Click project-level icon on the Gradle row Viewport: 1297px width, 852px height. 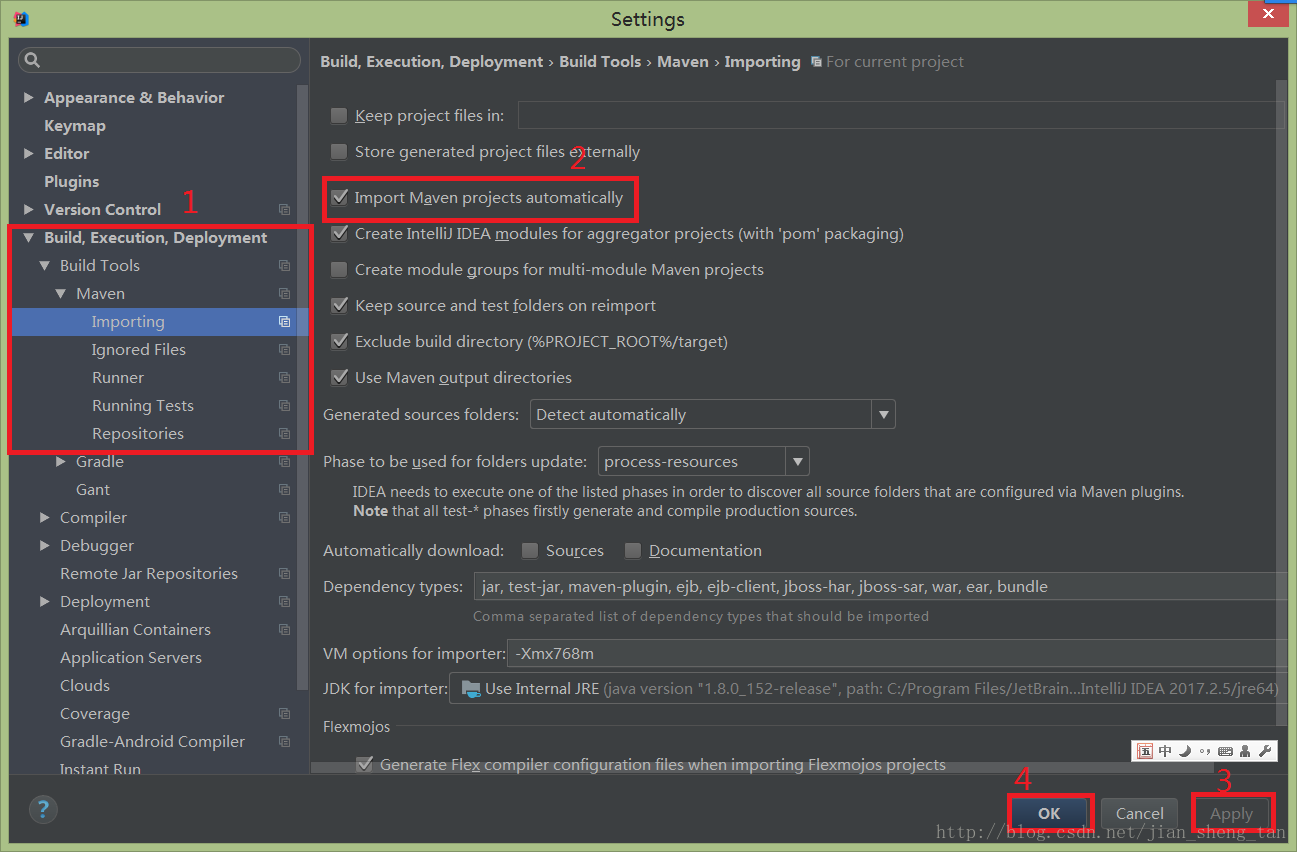coord(284,462)
